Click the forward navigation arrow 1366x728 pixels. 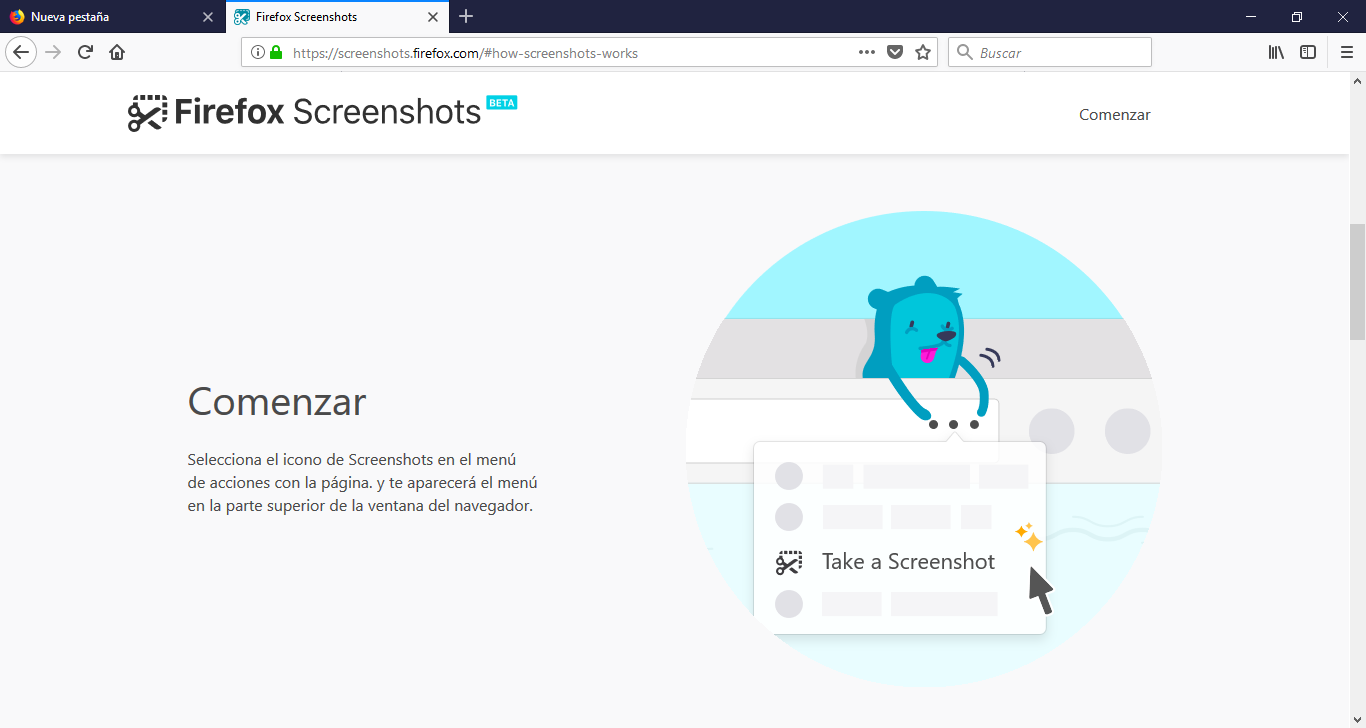click(x=54, y=52)
